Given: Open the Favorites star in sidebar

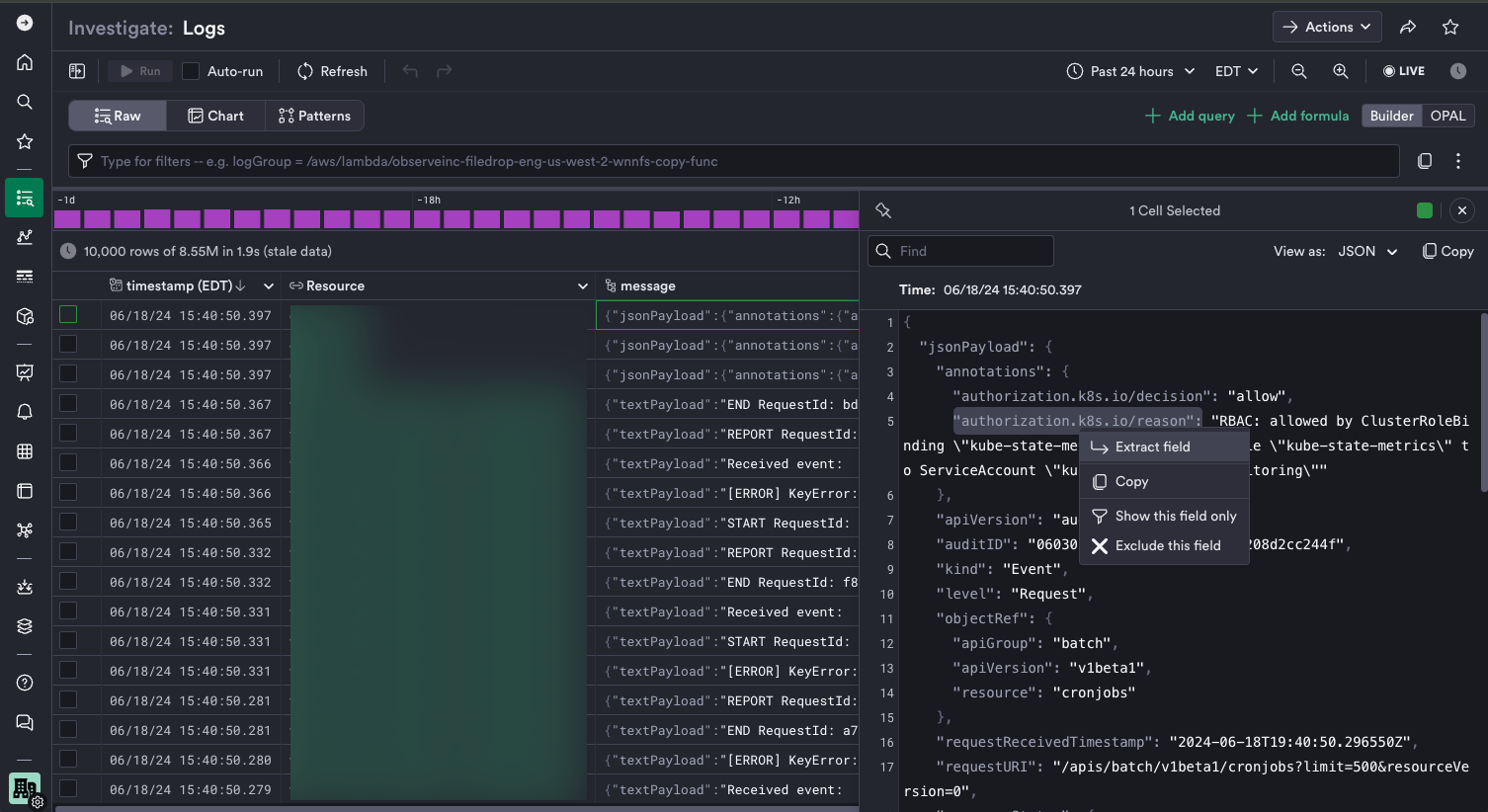Looking at the screenshot, I should click(x=25, y=141).
